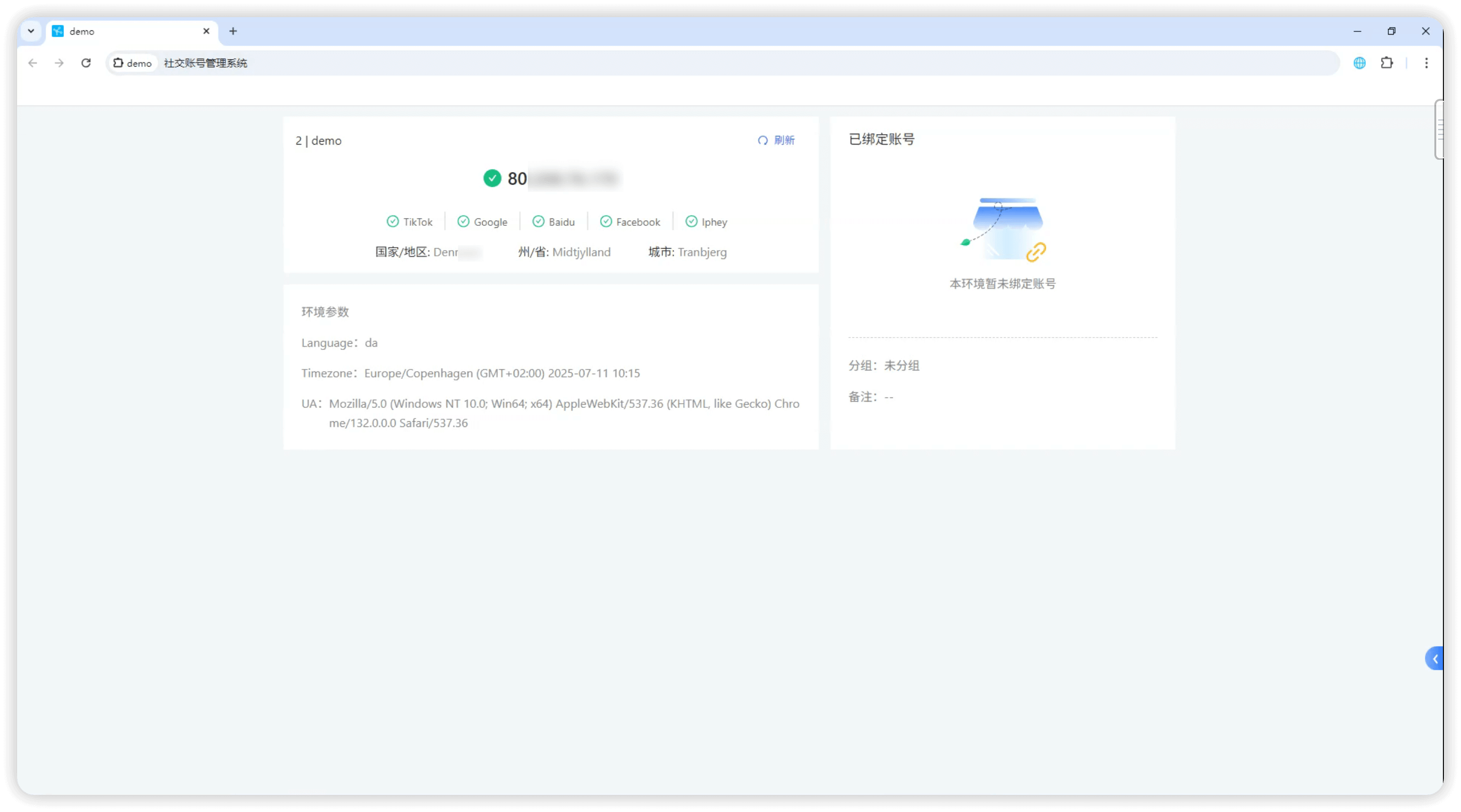Screen dimensions: 1461x812
Task: Click the TikTok check status icon
Action: pyautogui.click(x=392, y=222)
